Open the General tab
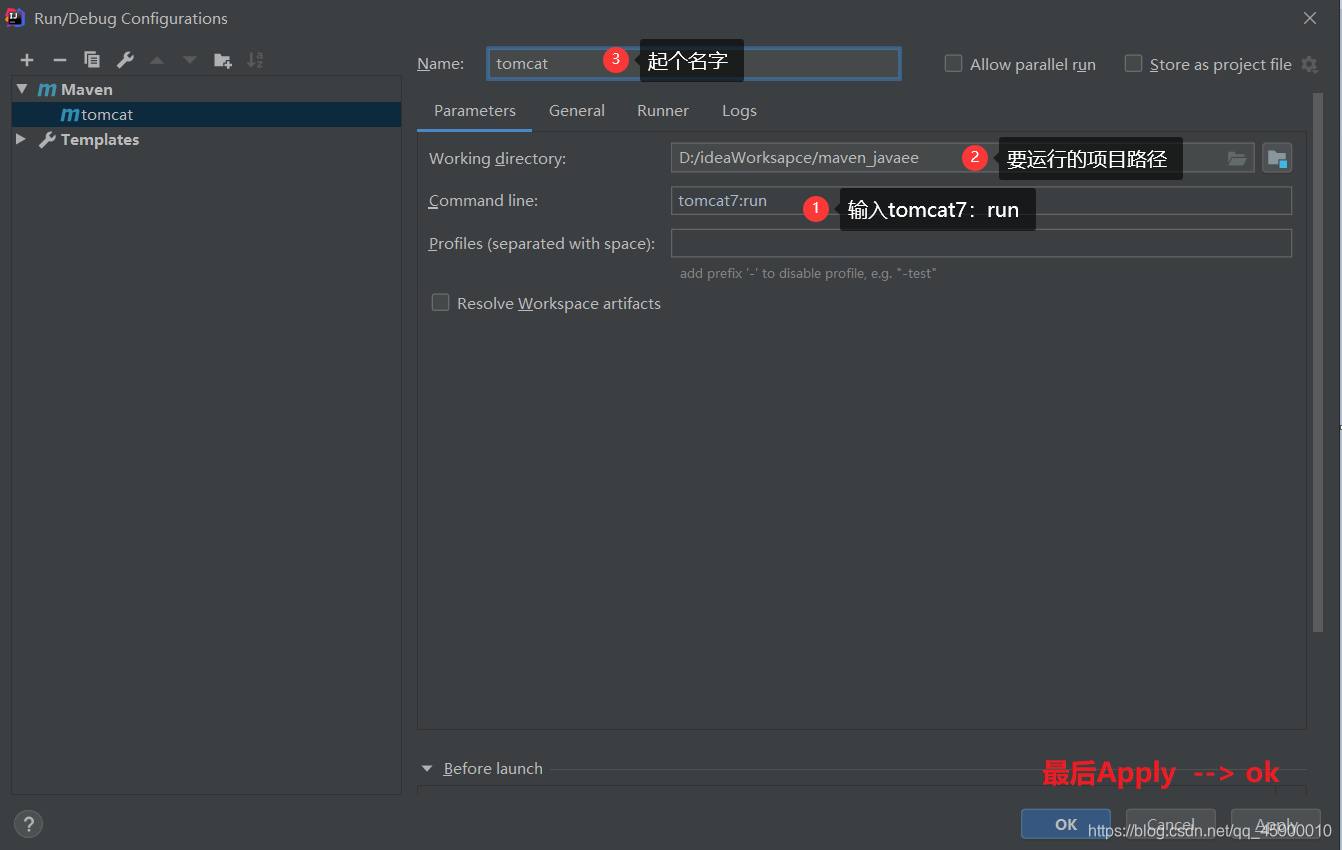The image size is (1342, 850). 577,111
